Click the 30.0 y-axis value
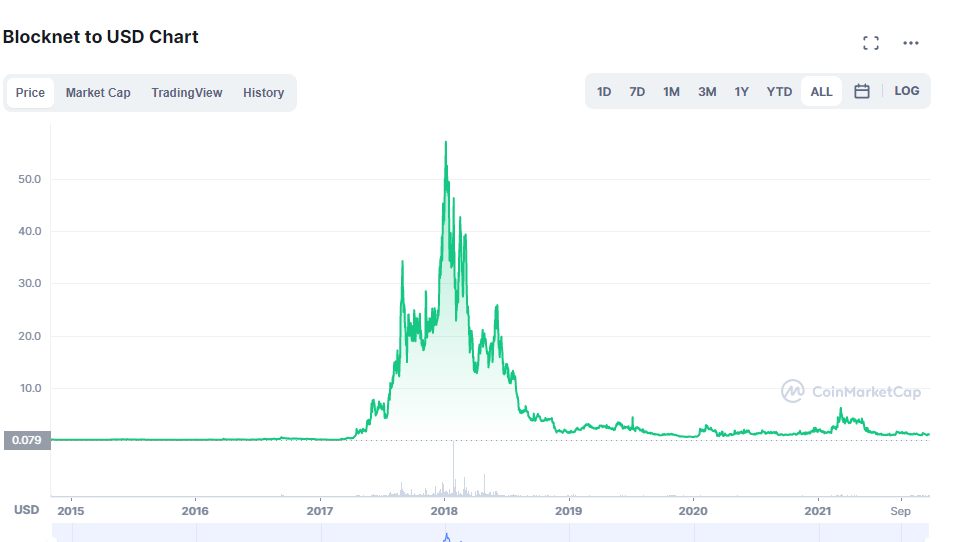958x542 pixels. (29, 283)
